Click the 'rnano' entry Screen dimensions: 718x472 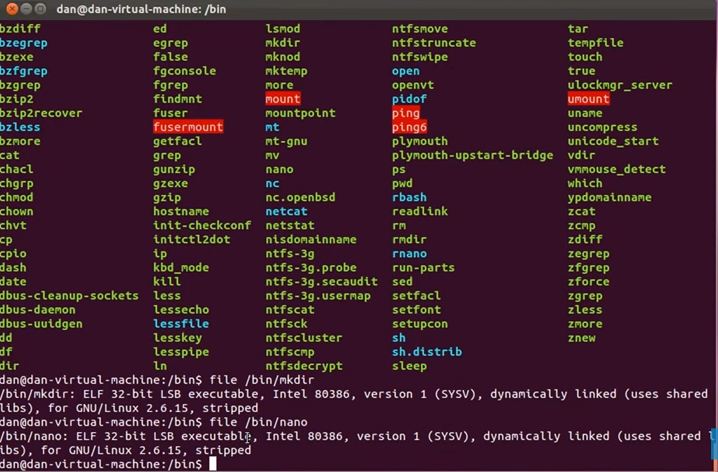click(409, 254)
